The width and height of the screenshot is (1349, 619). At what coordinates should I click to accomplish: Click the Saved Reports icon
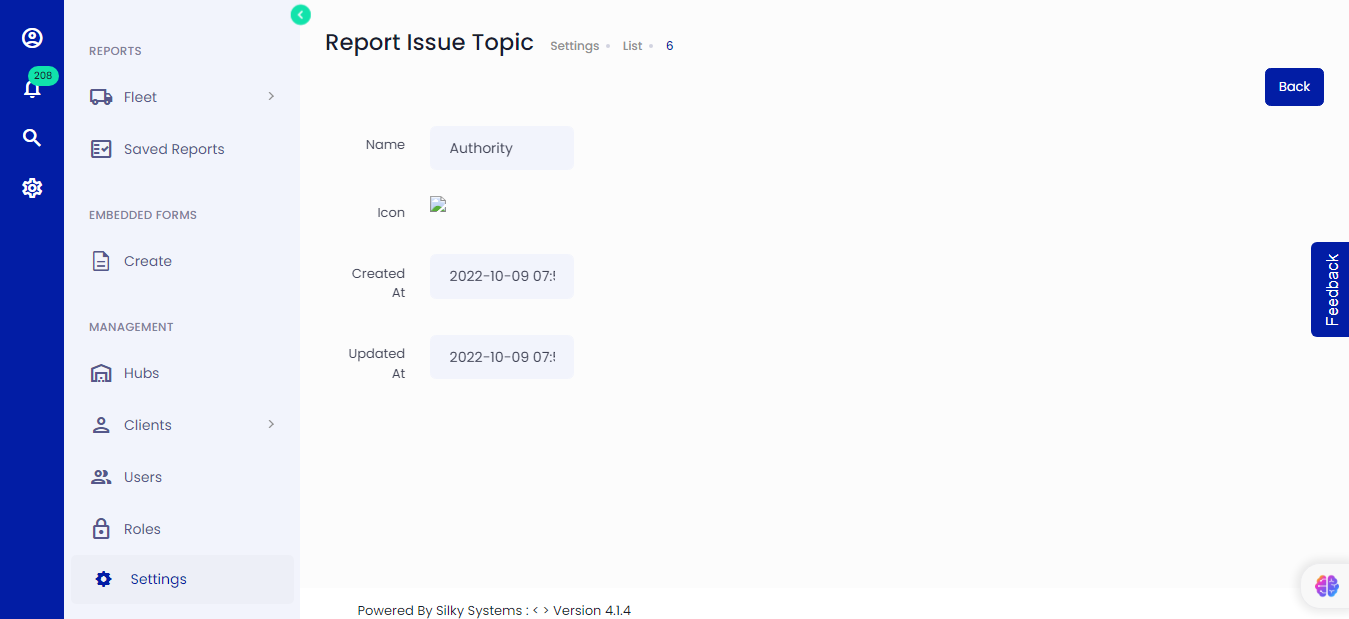101,148
